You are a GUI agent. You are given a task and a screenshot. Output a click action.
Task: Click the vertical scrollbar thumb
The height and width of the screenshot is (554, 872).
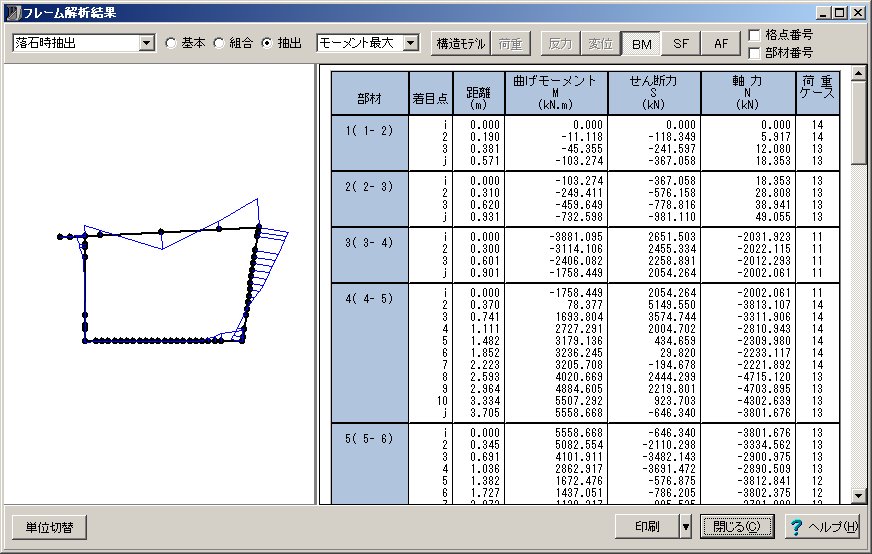coord(858,122)
